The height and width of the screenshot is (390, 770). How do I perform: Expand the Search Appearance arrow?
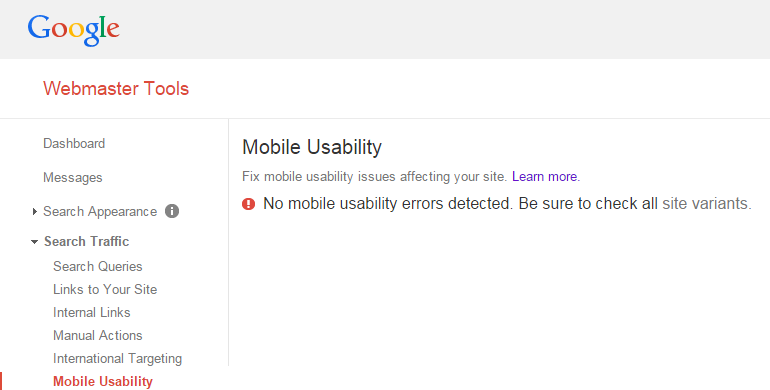click(34, 212)
